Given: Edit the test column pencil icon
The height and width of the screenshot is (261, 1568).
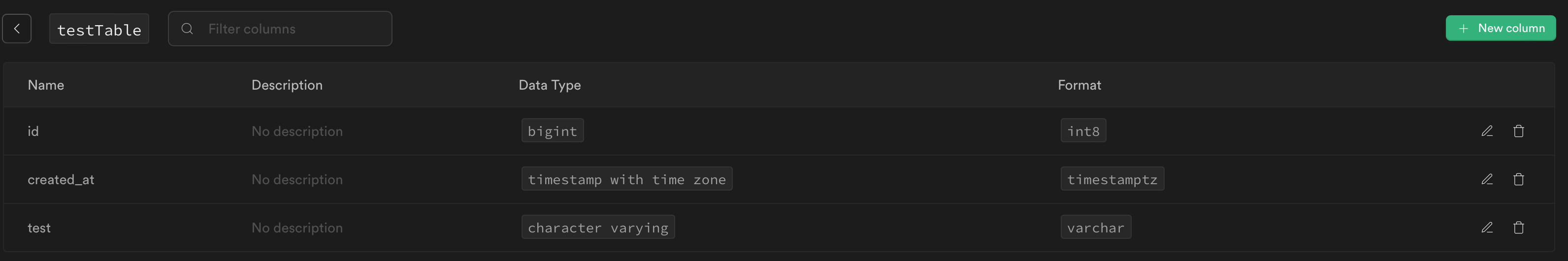Looking at the screenshot, I should 1486,227.
